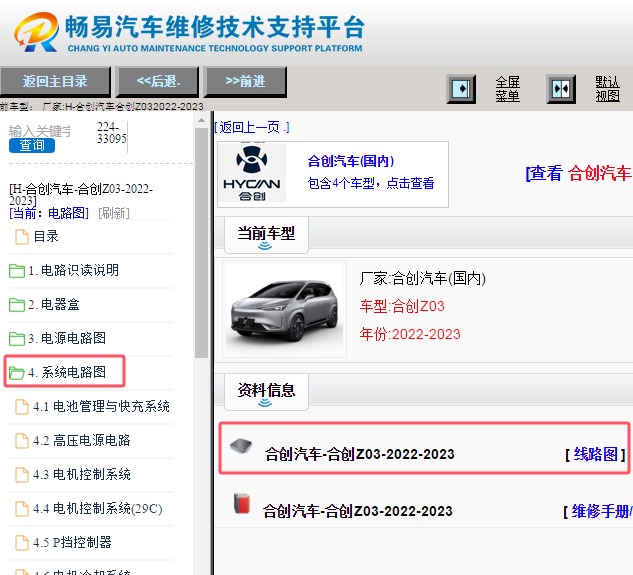
Task: Click the 返回主目录 button
Action: [55, 82]
